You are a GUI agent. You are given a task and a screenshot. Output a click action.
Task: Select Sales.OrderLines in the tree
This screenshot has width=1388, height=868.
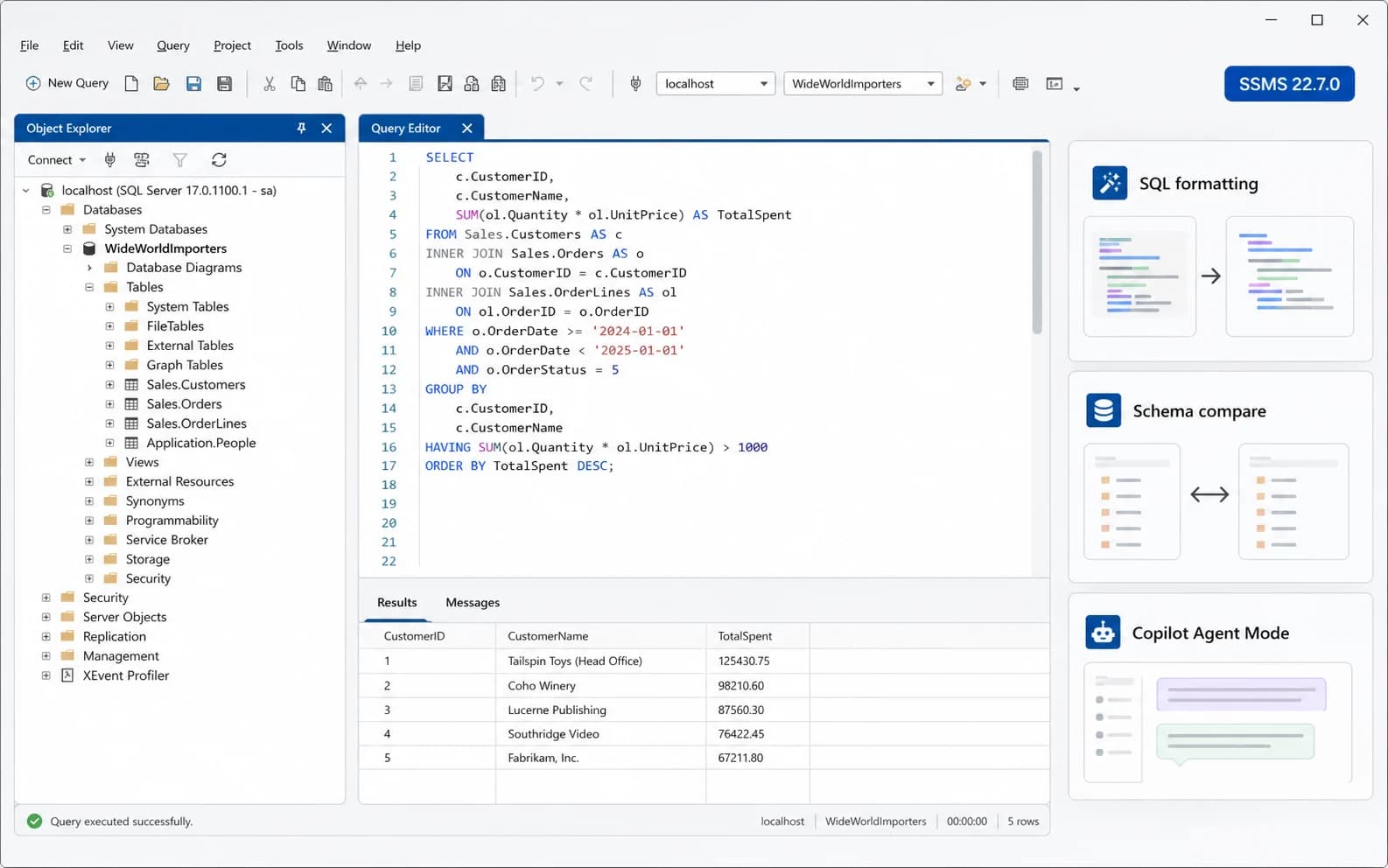pyautogui.click(x=196, y=423)
